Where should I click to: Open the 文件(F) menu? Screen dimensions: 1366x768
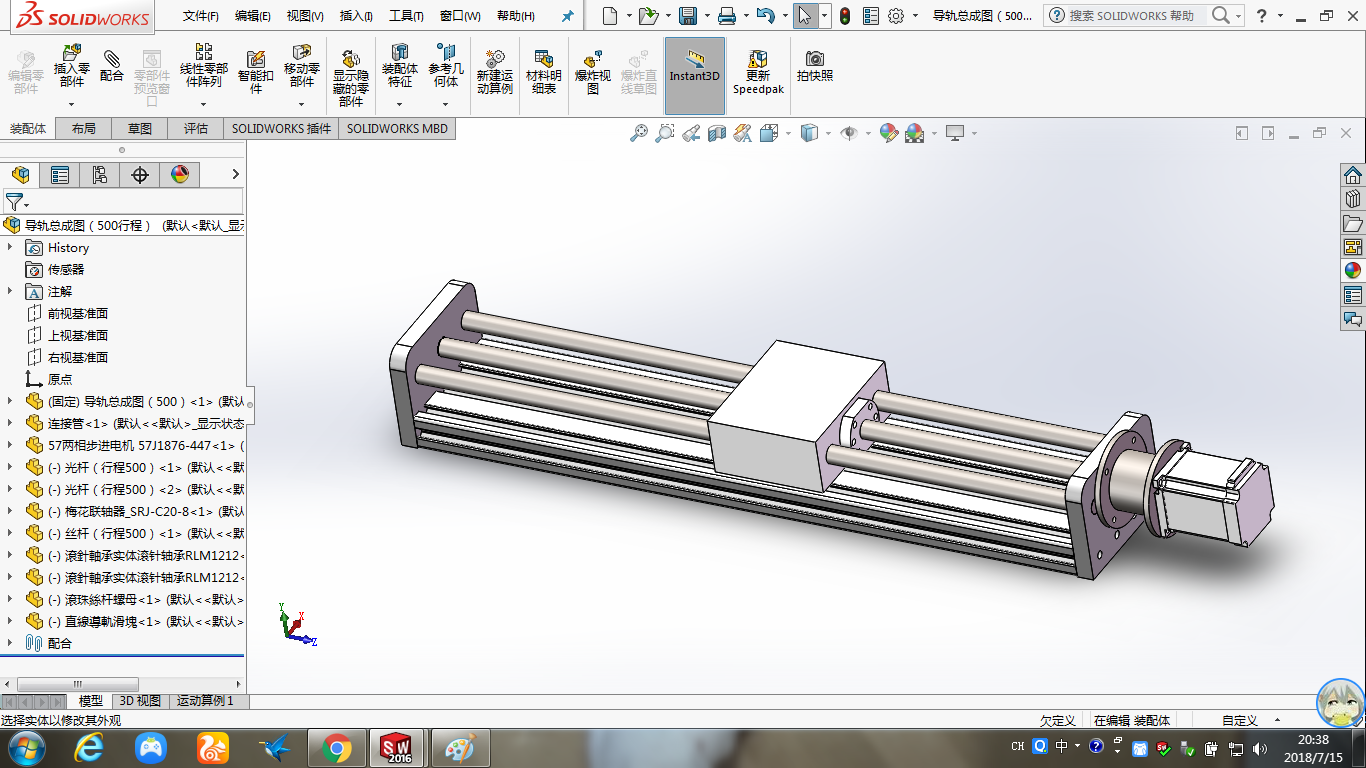[x=201, y=16]
